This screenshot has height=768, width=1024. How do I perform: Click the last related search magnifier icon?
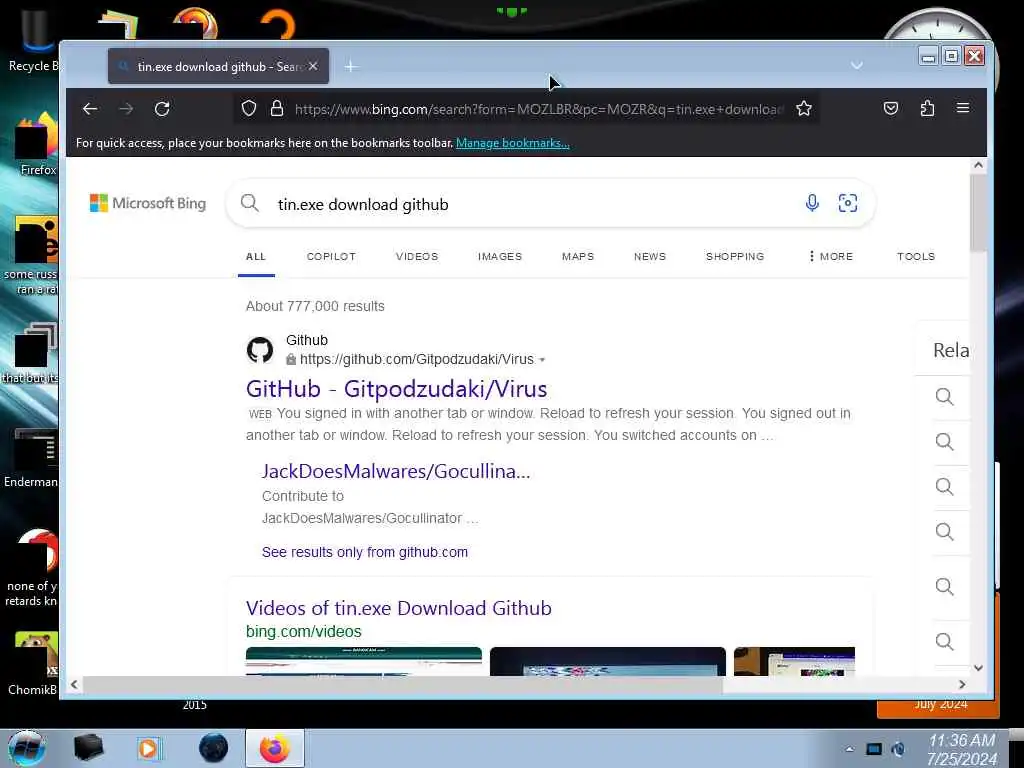point(944,641)
